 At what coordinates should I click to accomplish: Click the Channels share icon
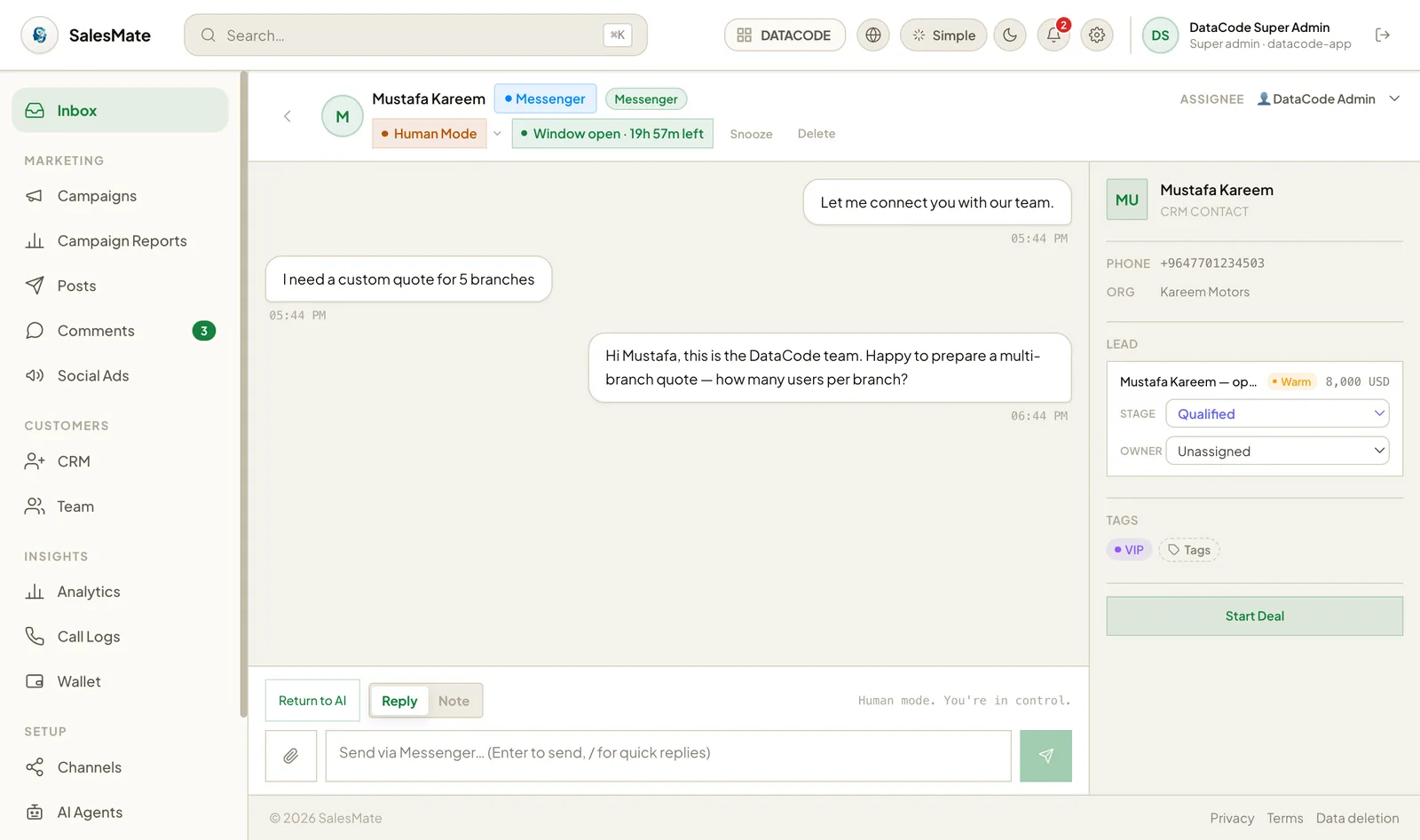click(x=35, y=767)
